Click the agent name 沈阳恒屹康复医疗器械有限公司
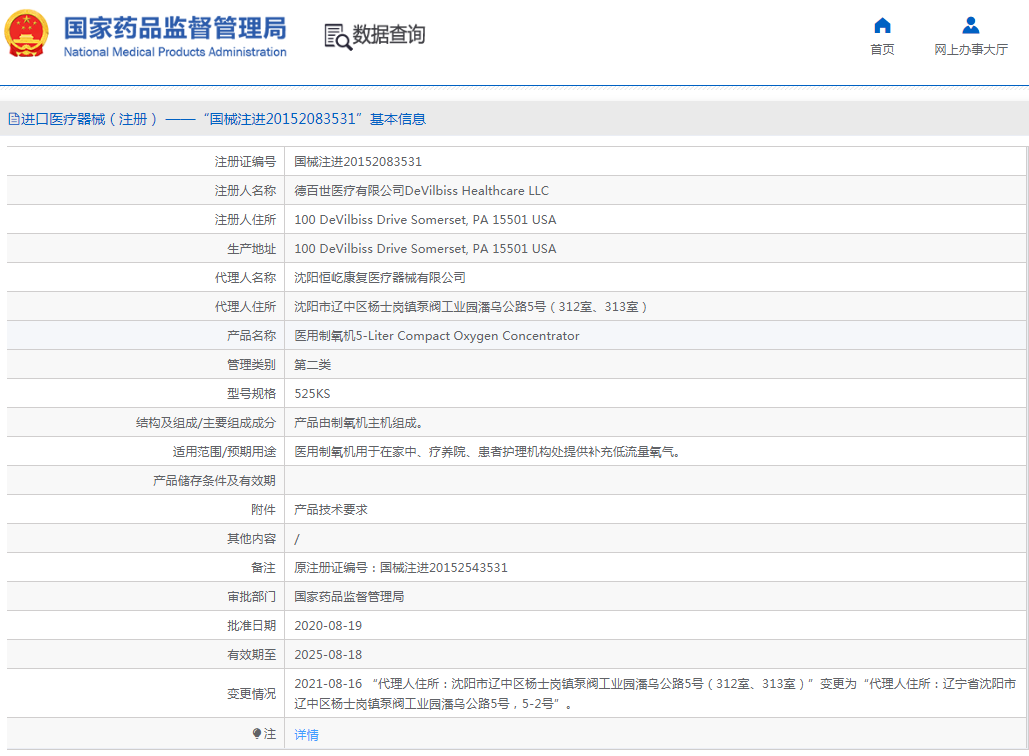The image size is (1029, 756). pos(379,278)
